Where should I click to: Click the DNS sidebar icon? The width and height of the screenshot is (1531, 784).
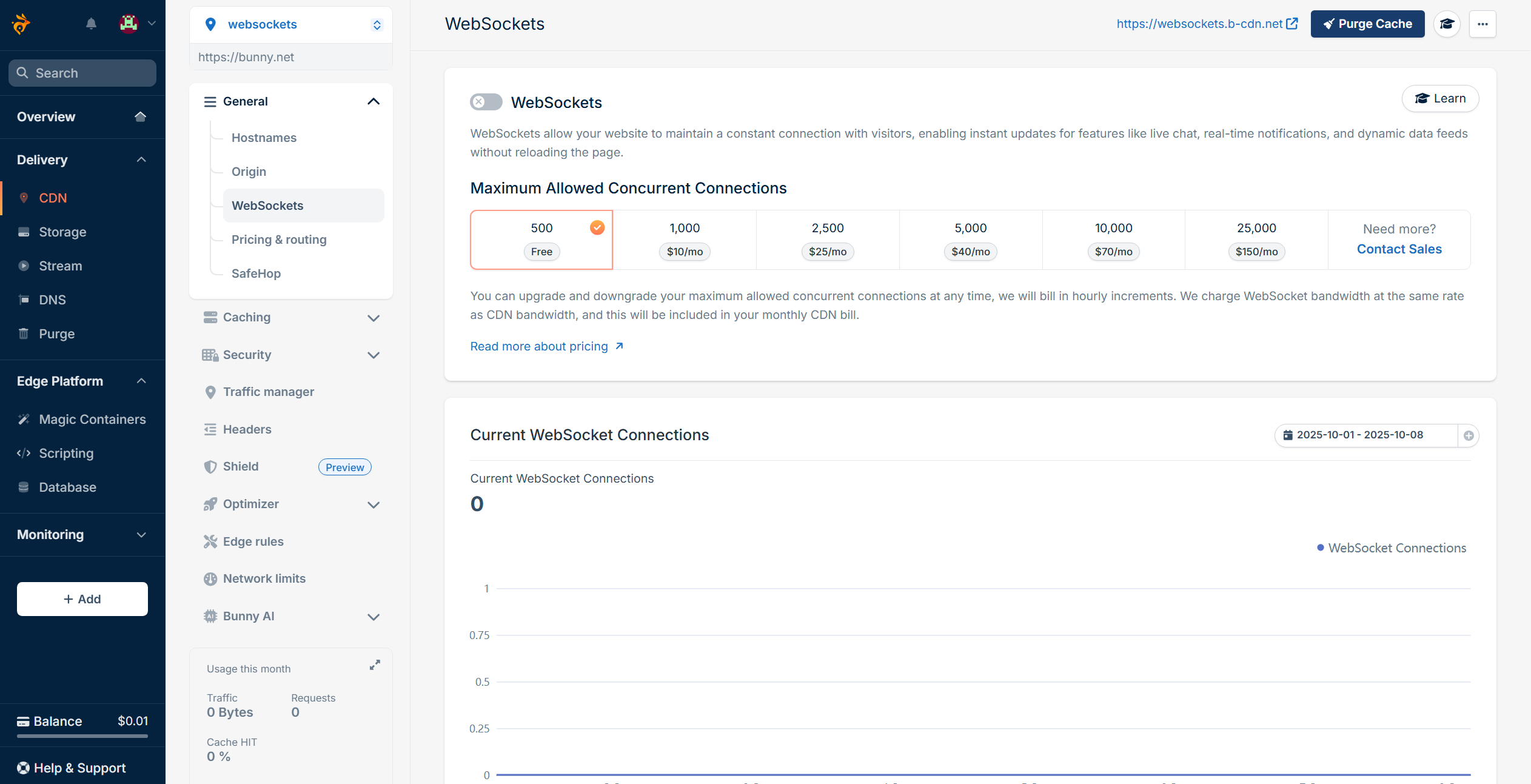click(x=24, y=300)
